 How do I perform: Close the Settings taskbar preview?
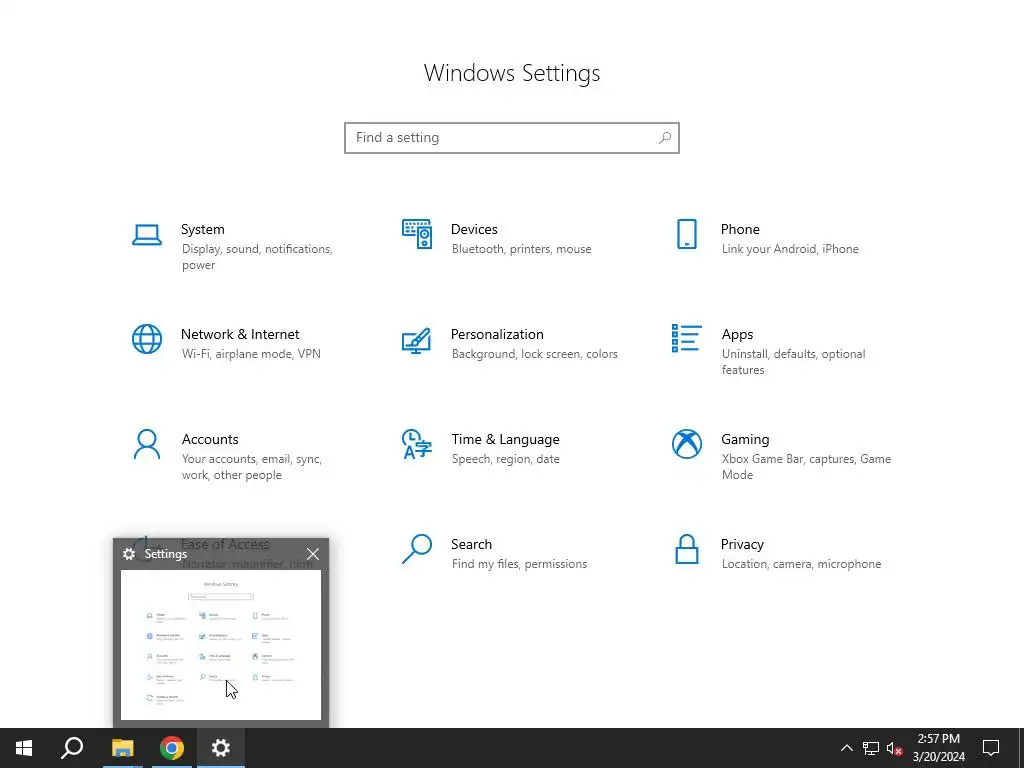pos(313,554)
